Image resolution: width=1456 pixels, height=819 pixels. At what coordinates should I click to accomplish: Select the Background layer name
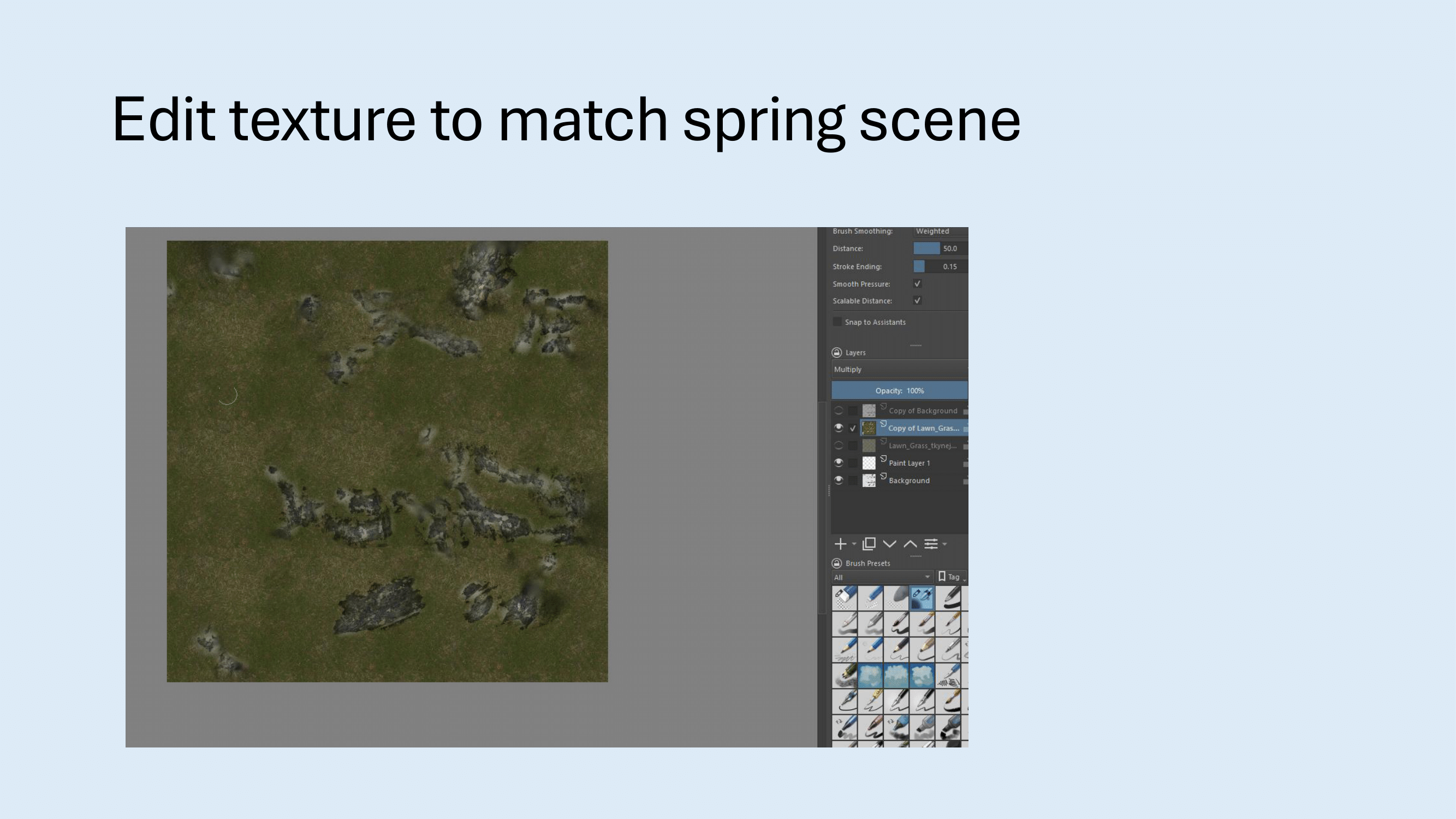909,481
